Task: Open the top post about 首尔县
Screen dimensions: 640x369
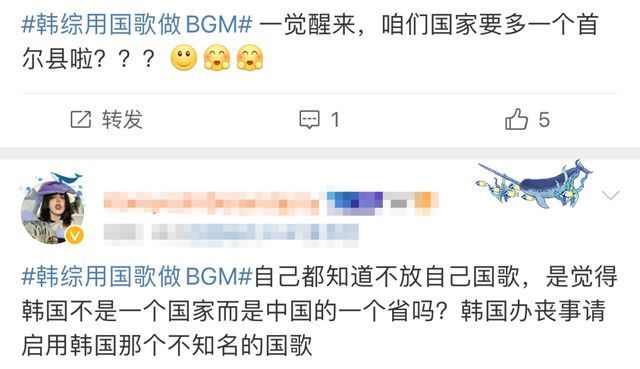Action: click(310, 42)
